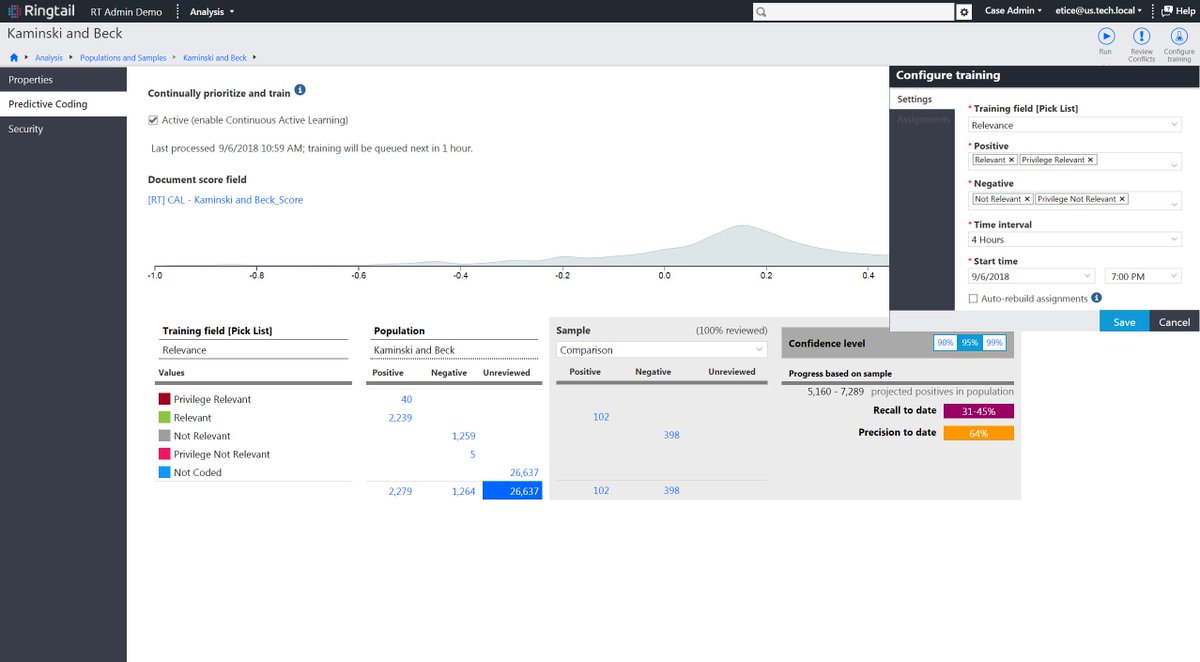Open the CAL Kaminski and Beck_Score link
Image resolution: width=1200 pixels, height=662 pixels.
pos(225,200)
